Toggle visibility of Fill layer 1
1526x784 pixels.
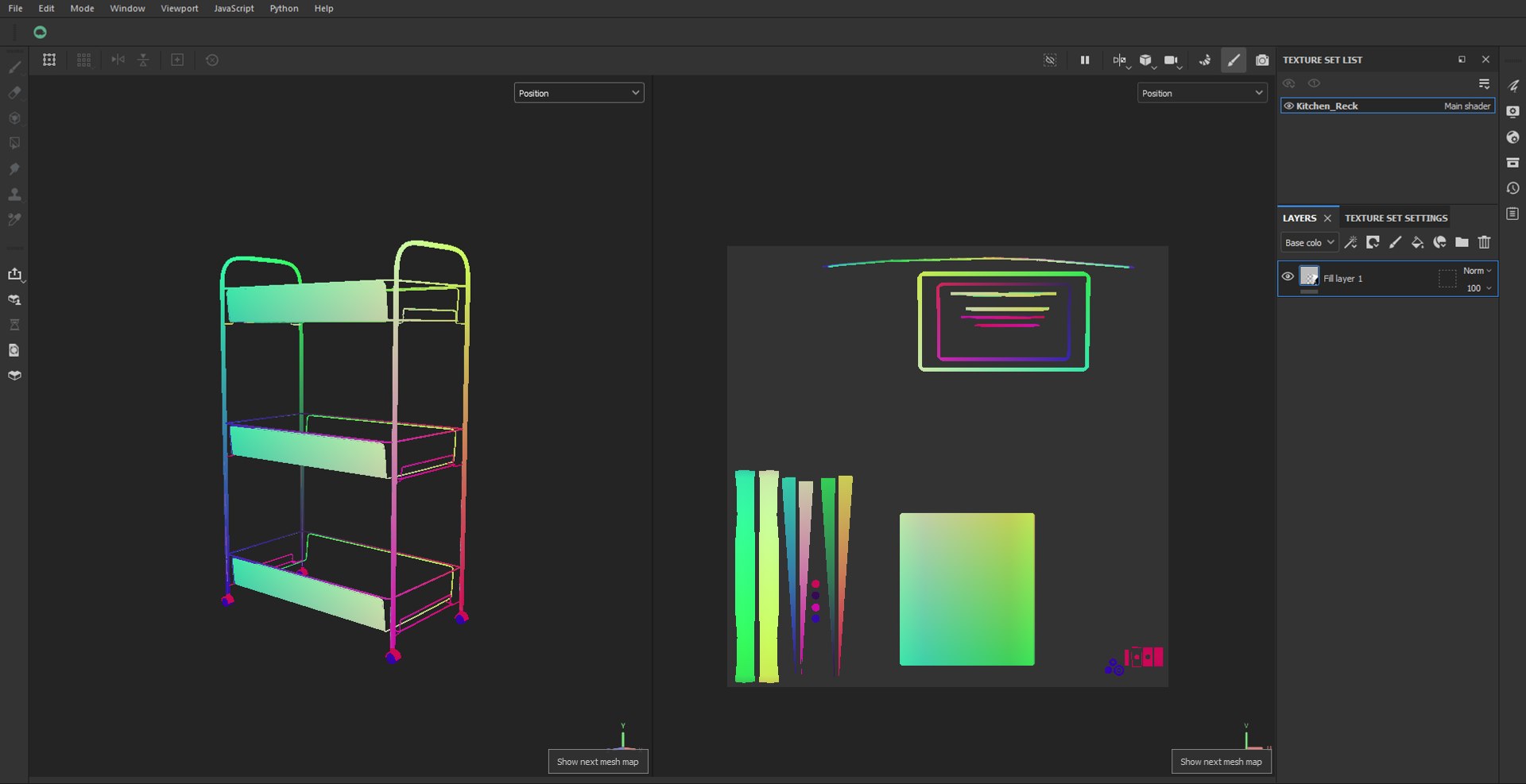click(x=1288, y=276)
